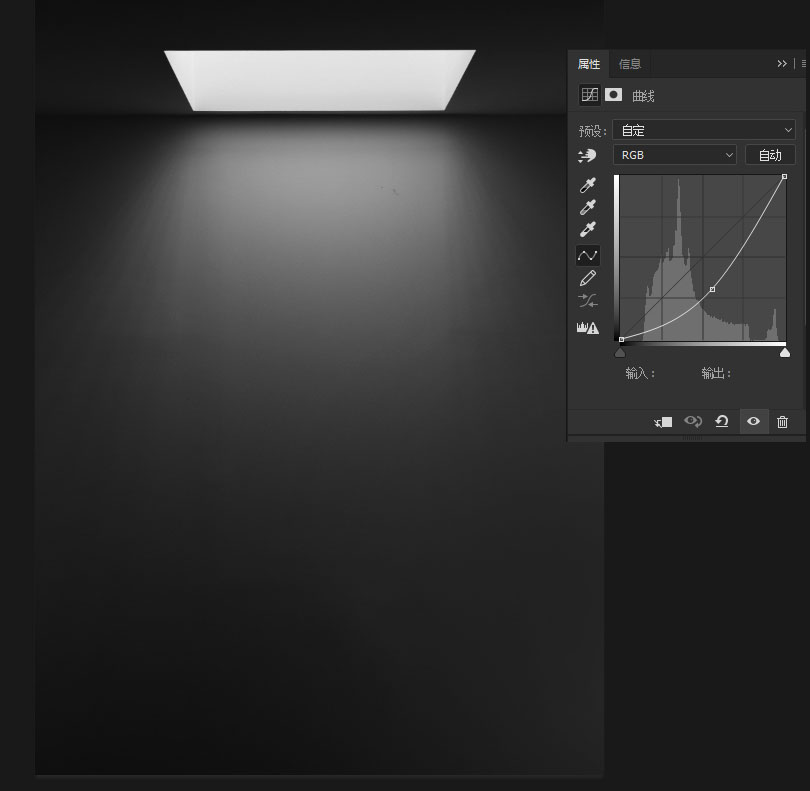This screenshot has width=810, height=791.
Task: Pick the white point eyedropper
Action: pos(588,230)
